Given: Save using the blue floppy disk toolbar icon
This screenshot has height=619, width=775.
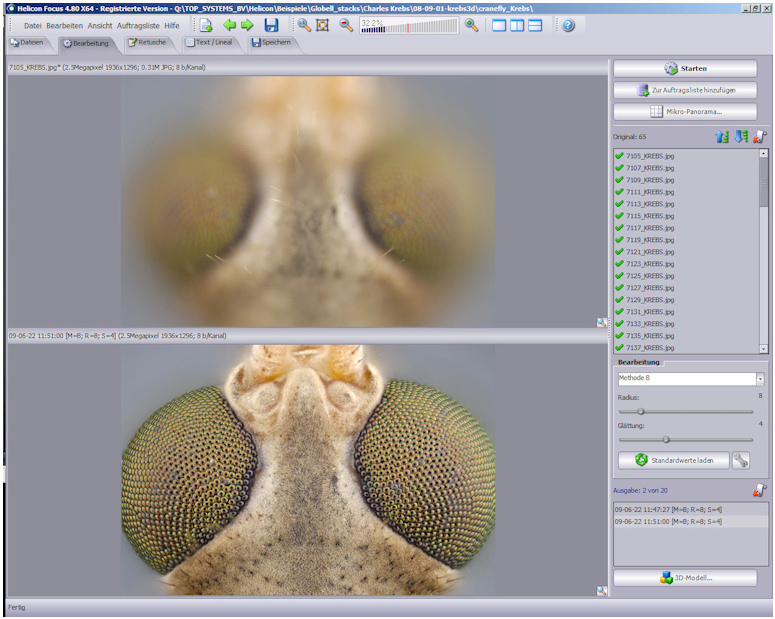Looking at the screenshot, I should (x=271, y=25).
